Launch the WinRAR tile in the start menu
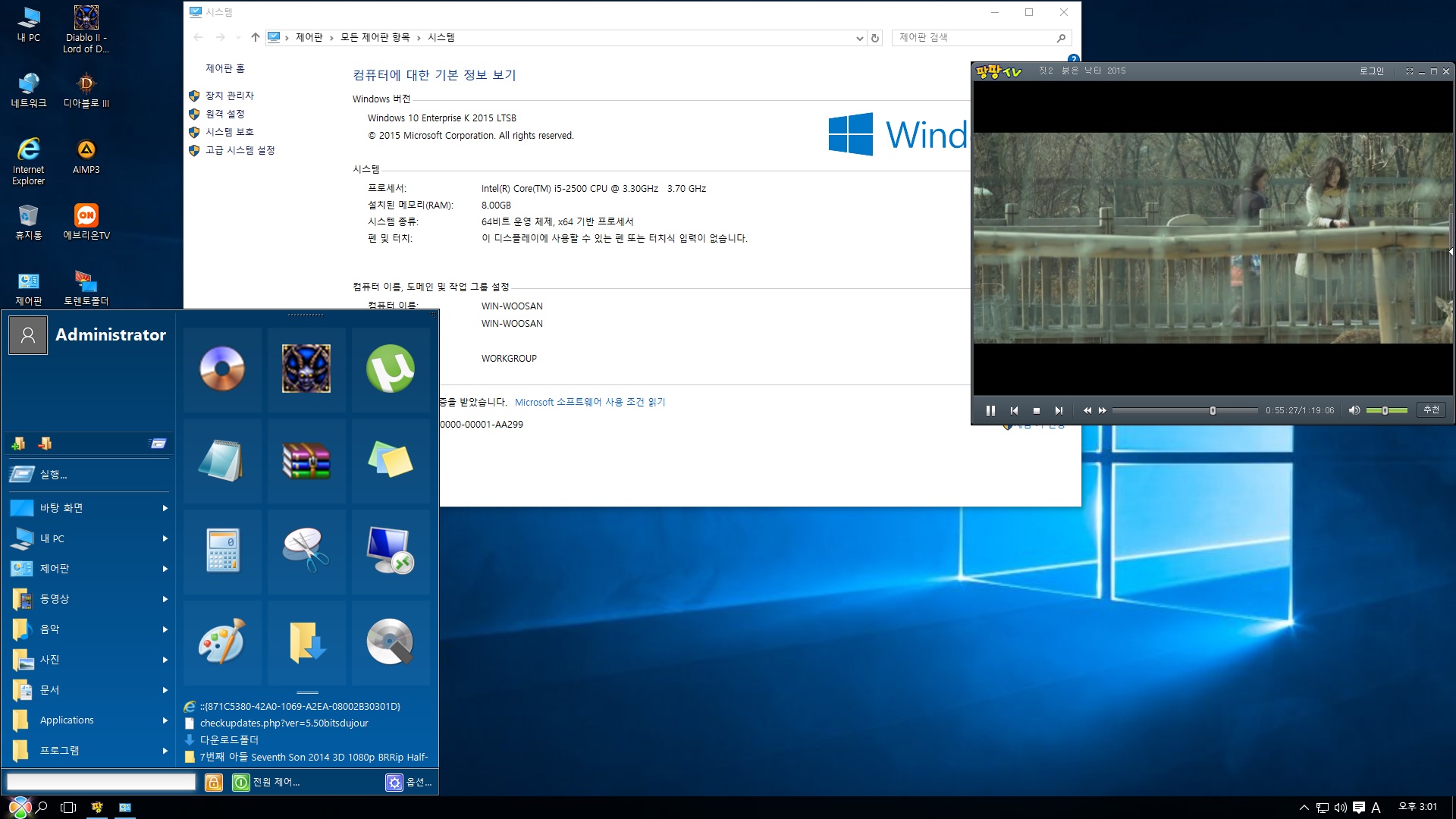1456x819 pixels. (306, 460)
